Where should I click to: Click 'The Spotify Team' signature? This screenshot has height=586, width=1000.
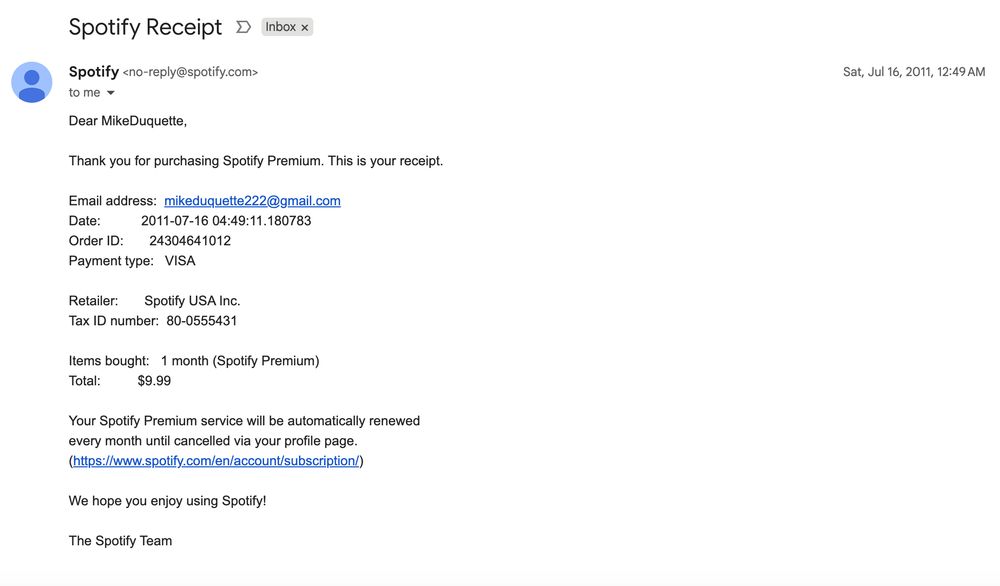point(121,541)
